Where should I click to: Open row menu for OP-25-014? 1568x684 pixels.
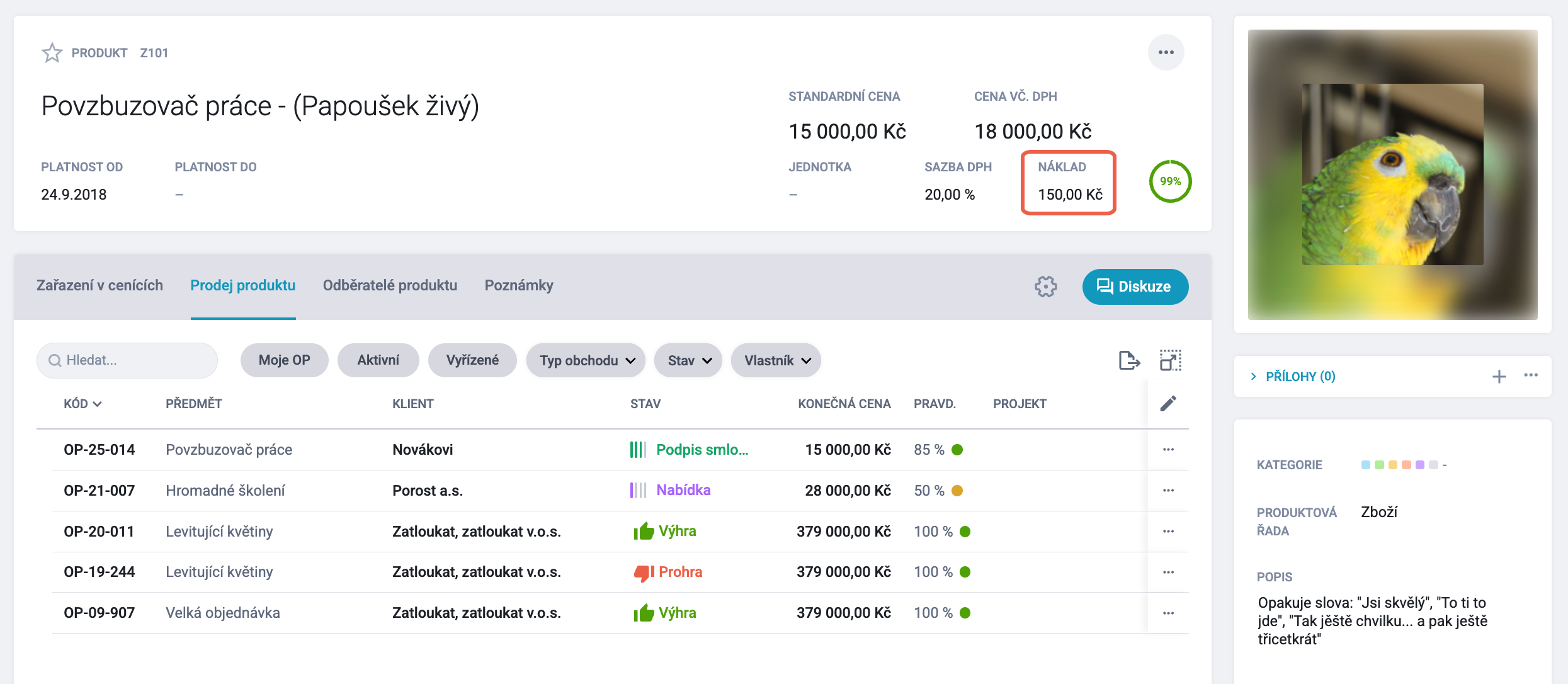[x=1168, y=450]
